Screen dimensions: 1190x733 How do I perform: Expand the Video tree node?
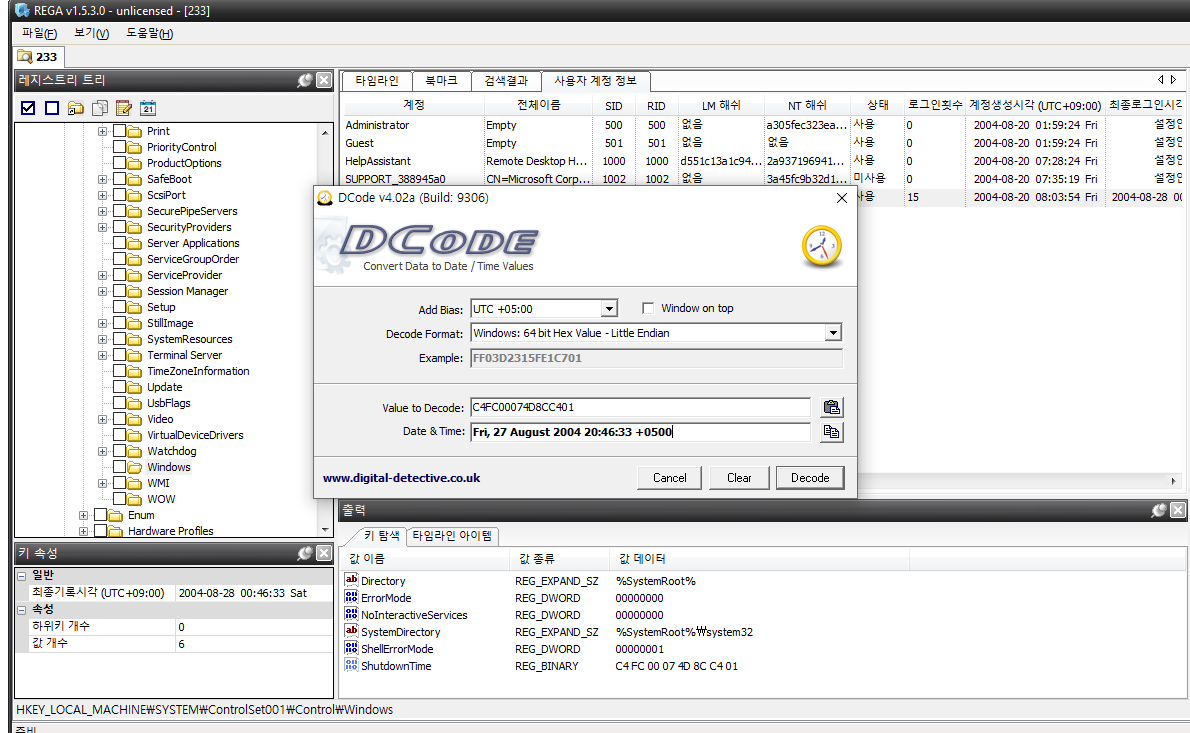click(102, 419)
